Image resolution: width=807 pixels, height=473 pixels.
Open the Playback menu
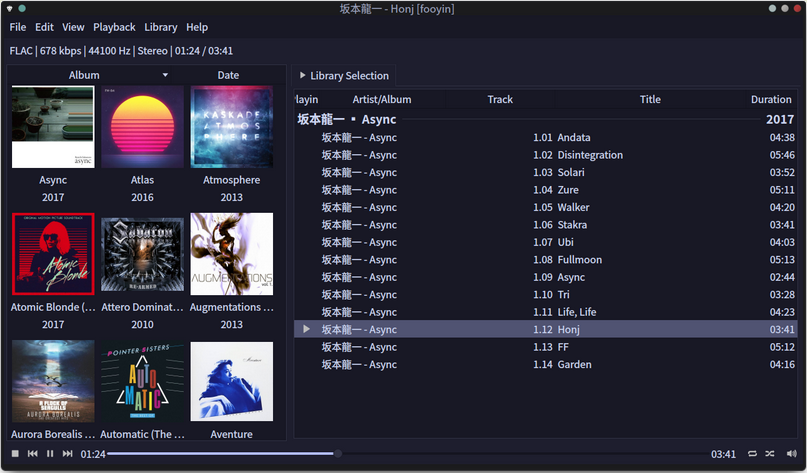114,27
